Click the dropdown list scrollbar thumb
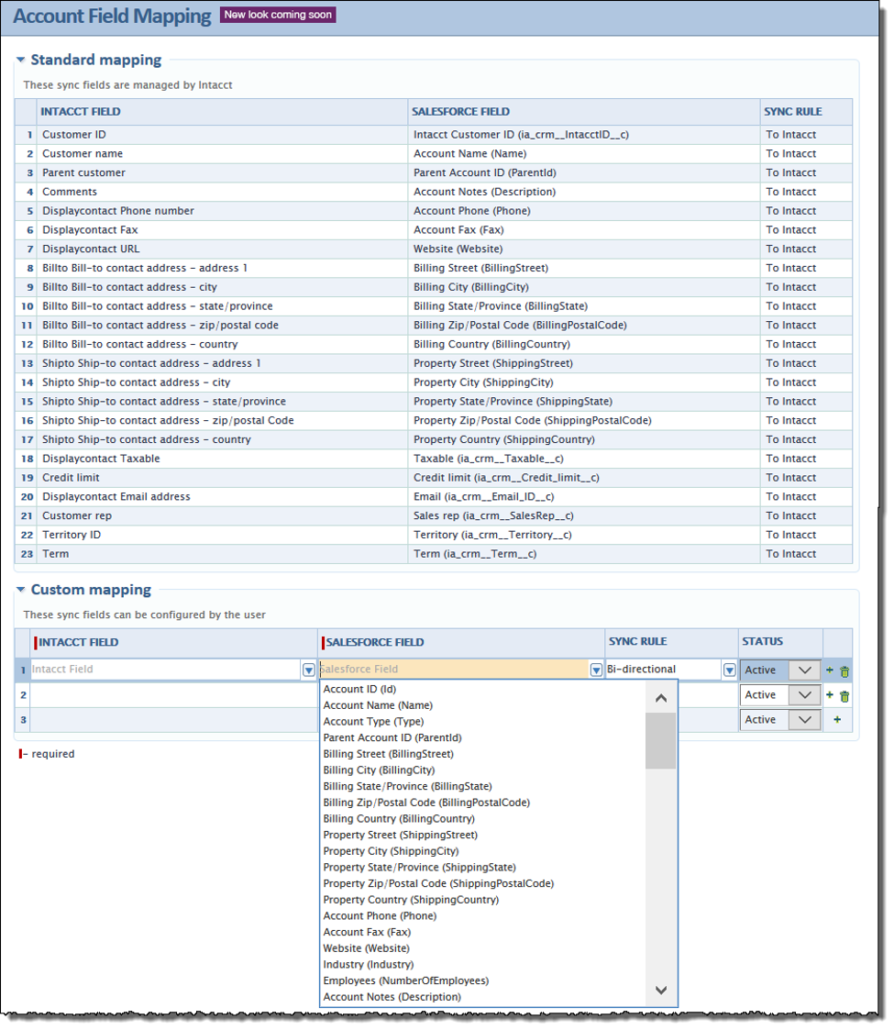This screenshot has width=894, height=1030. coord(661,741)
